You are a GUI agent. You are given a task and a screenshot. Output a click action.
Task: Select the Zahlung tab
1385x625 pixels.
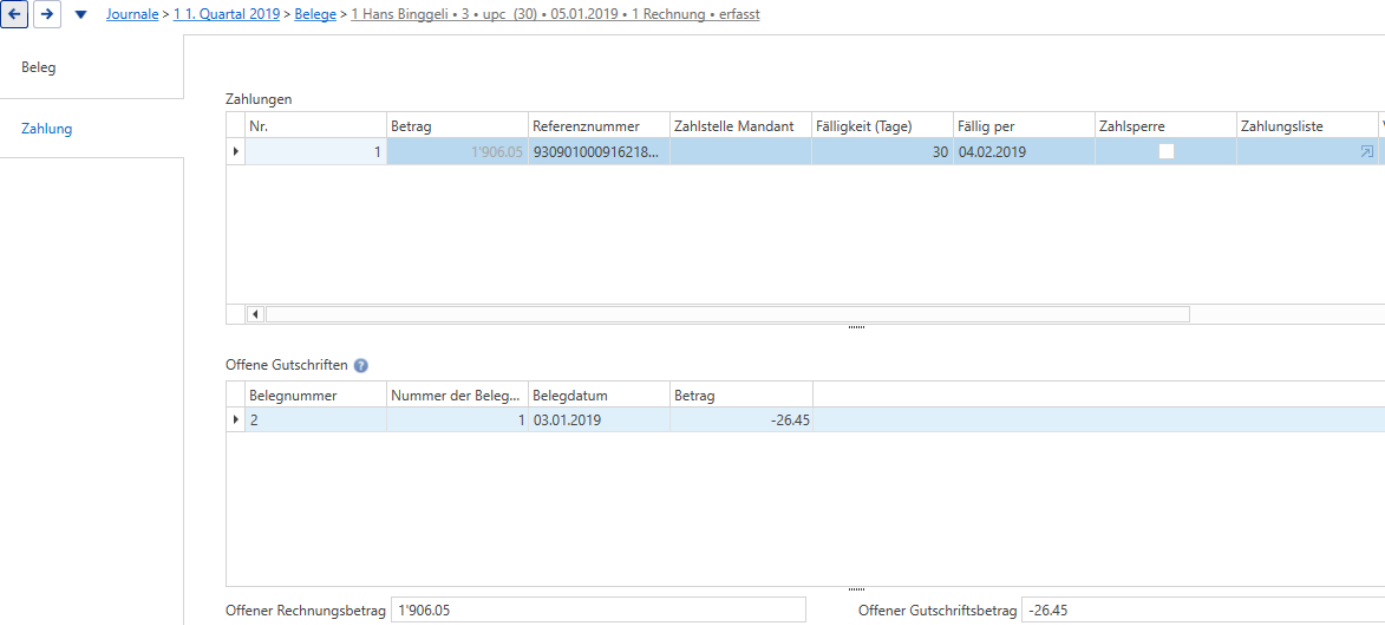pos(92,129)
